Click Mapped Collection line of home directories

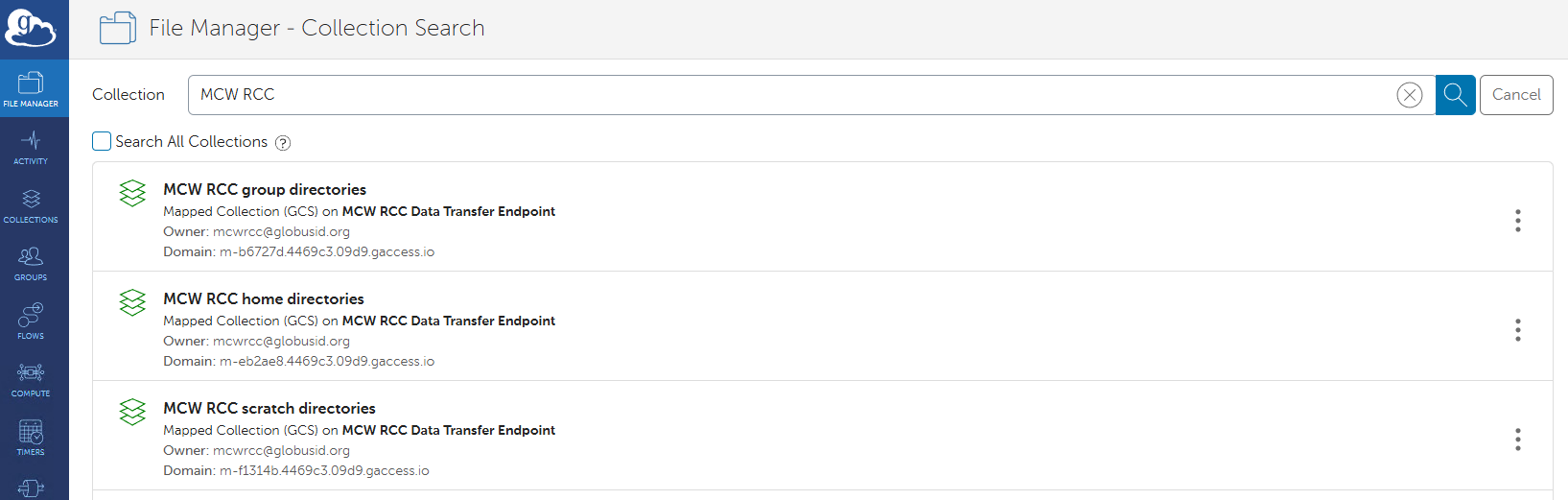point(359,321)
